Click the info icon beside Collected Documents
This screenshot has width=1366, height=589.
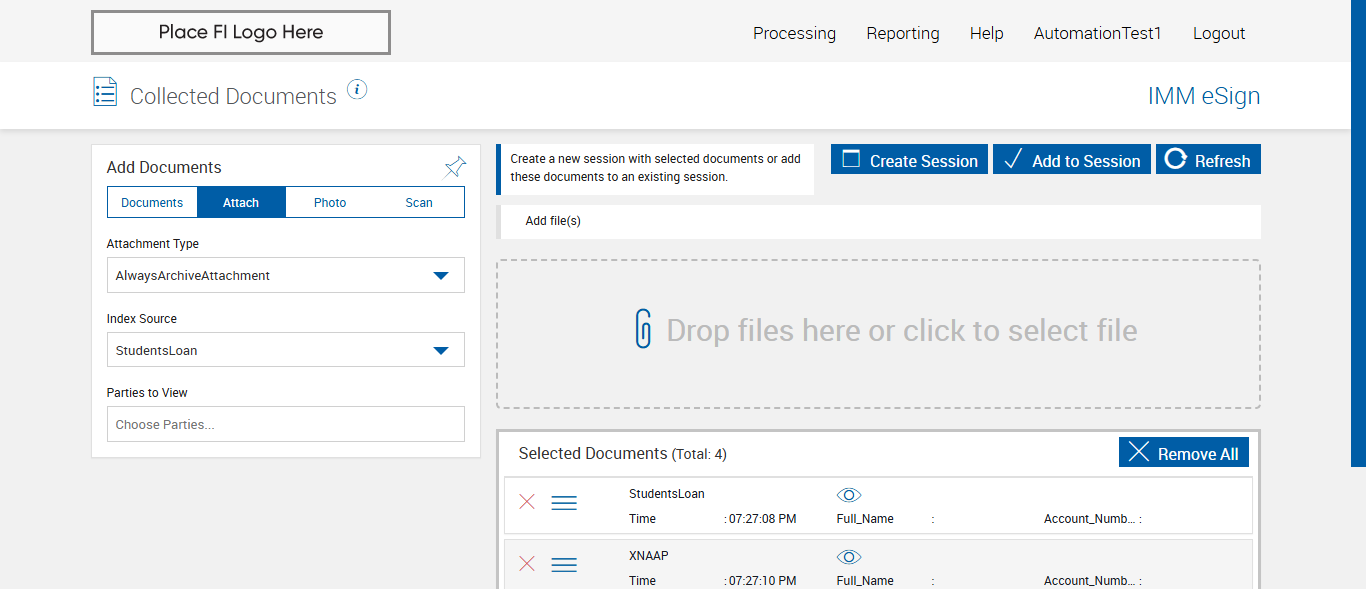(357, 90)
